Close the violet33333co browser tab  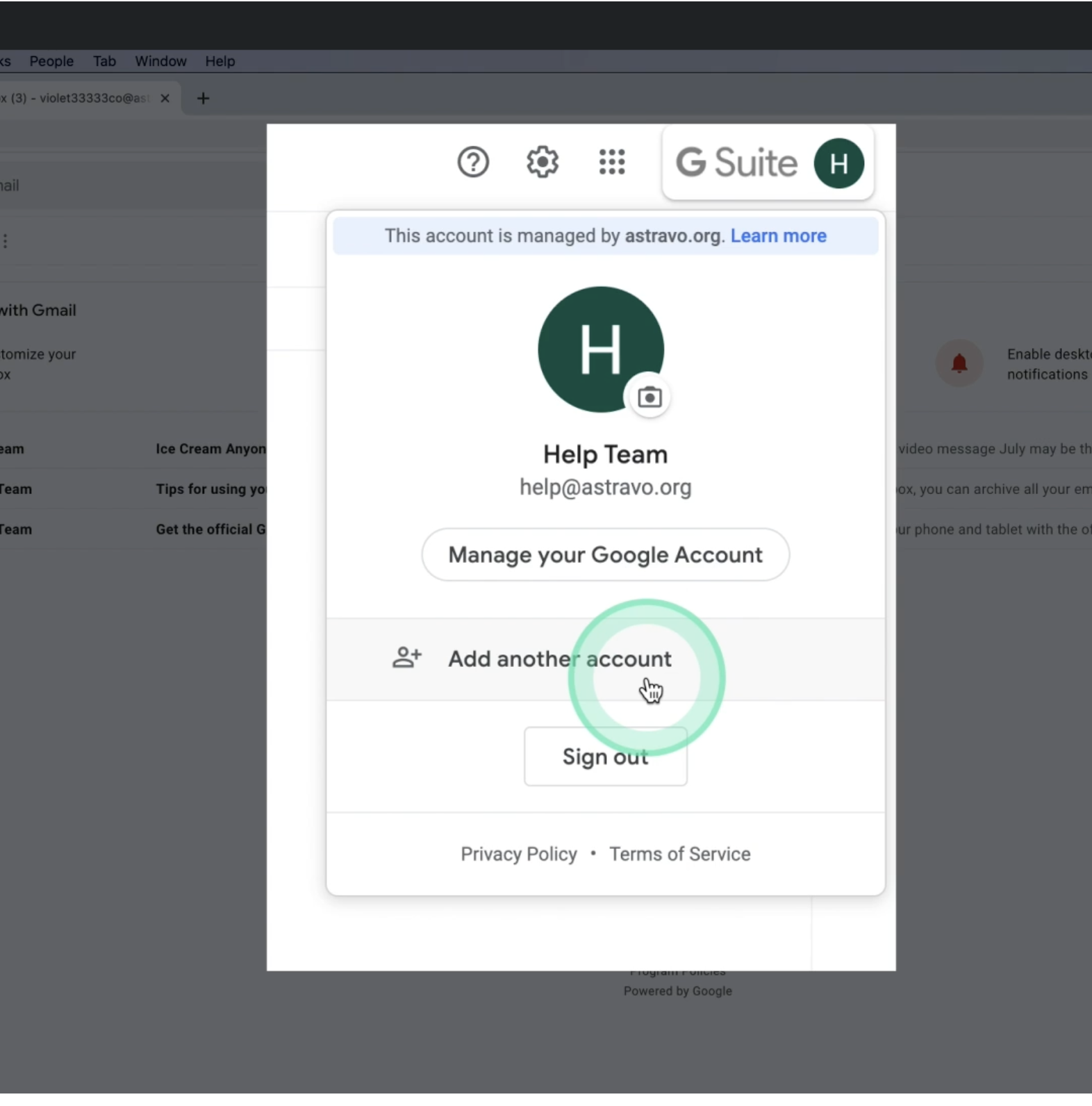point(165,99)
